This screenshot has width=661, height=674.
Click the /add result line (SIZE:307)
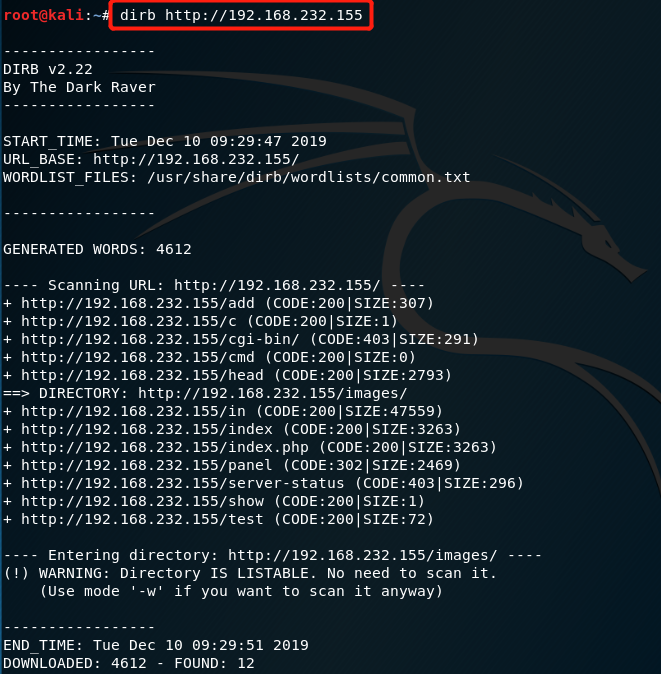[218, 303]
